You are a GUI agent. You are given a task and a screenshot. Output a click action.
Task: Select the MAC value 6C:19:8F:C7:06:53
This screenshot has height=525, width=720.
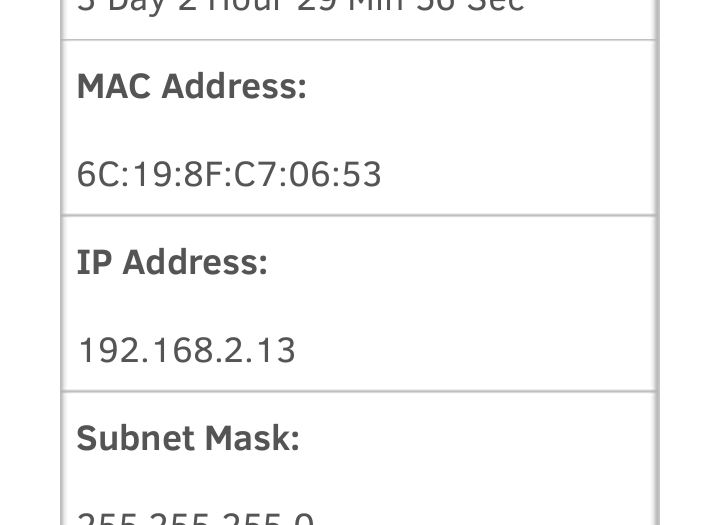click(229, 175)
